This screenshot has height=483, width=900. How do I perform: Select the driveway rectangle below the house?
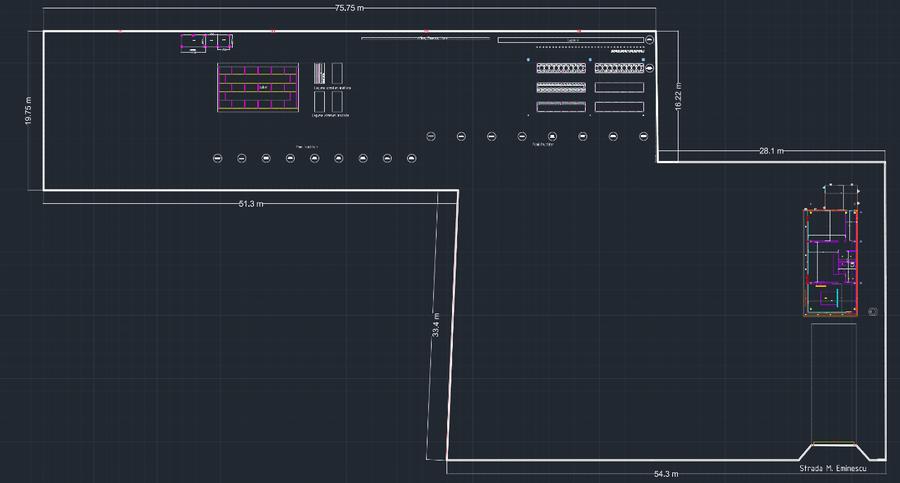pyautogui.click(x=833, y=382)
